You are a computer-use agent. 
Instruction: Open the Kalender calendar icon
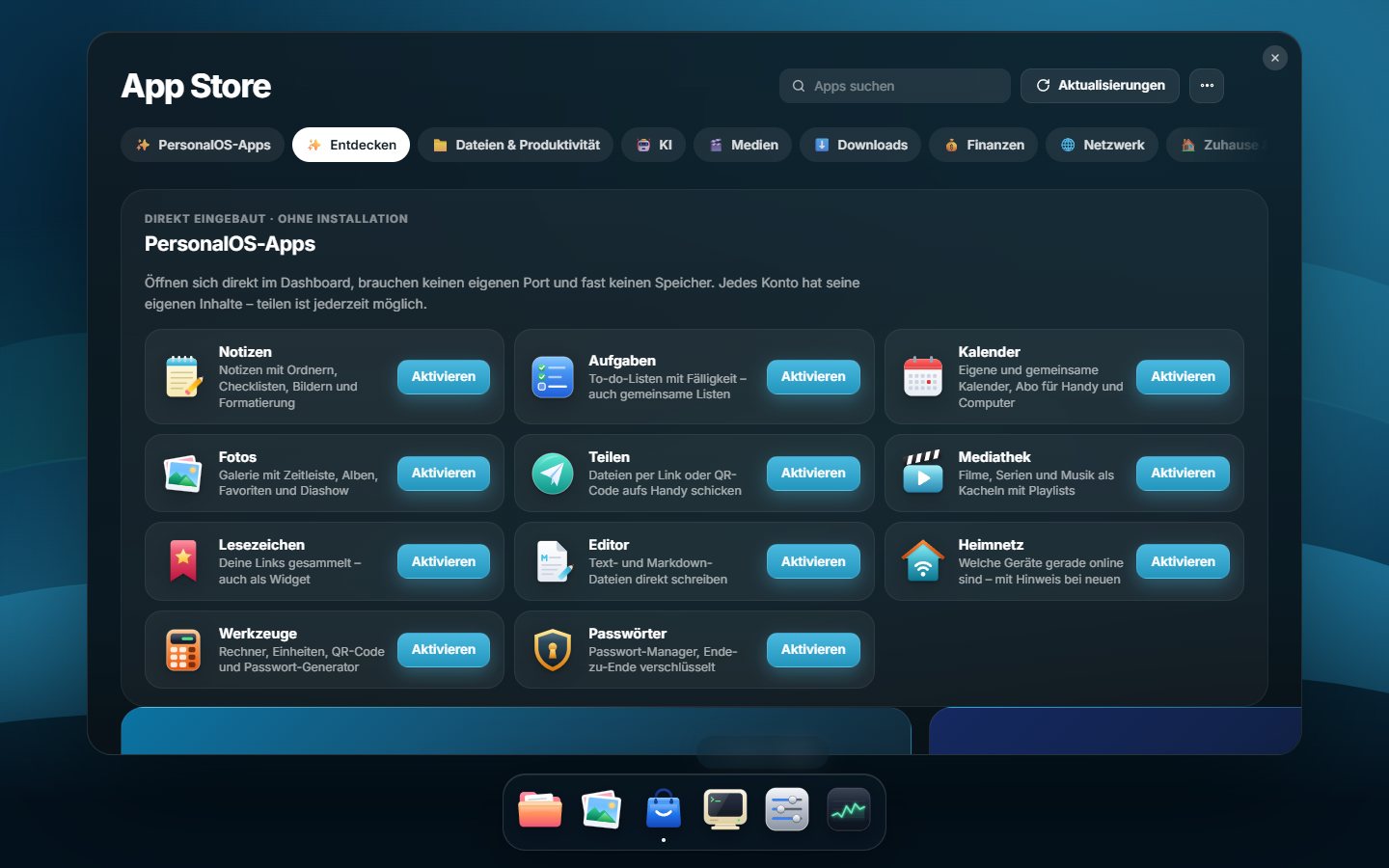922,377
